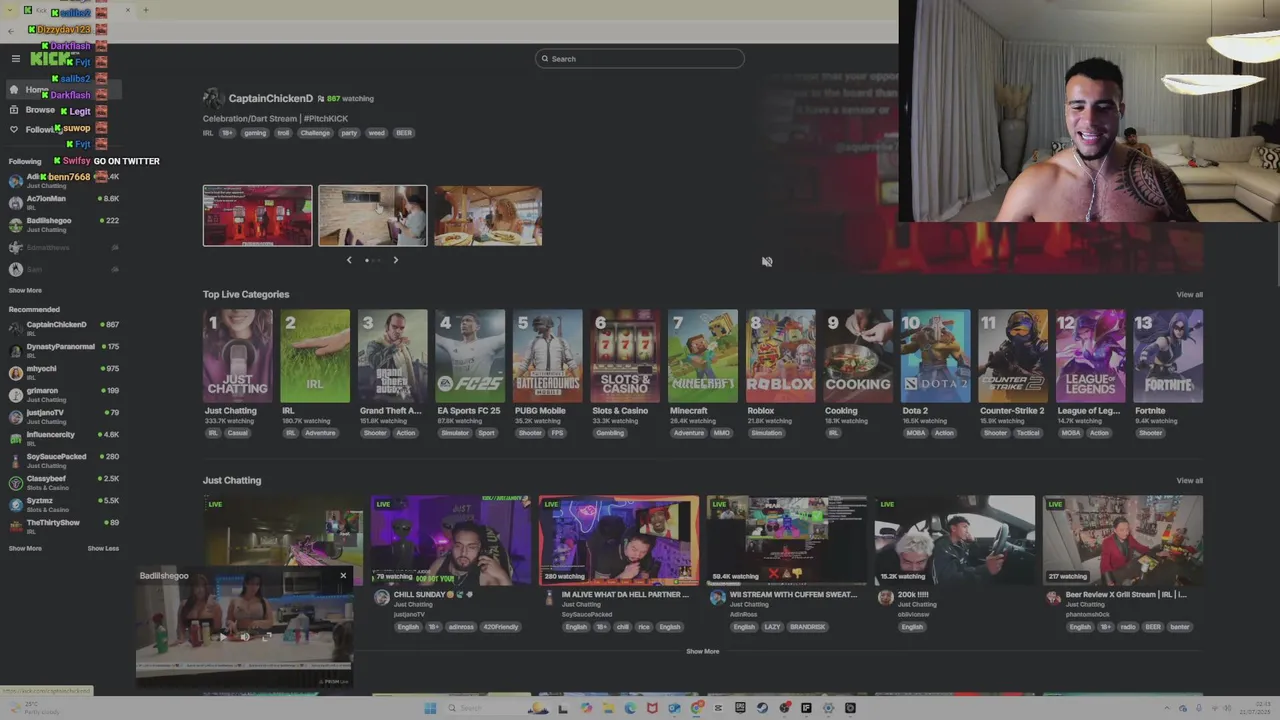The width and height of the screenshot is (1280, 720).
Task: Select the party tag on featured stream
Action: coord(349,133)
